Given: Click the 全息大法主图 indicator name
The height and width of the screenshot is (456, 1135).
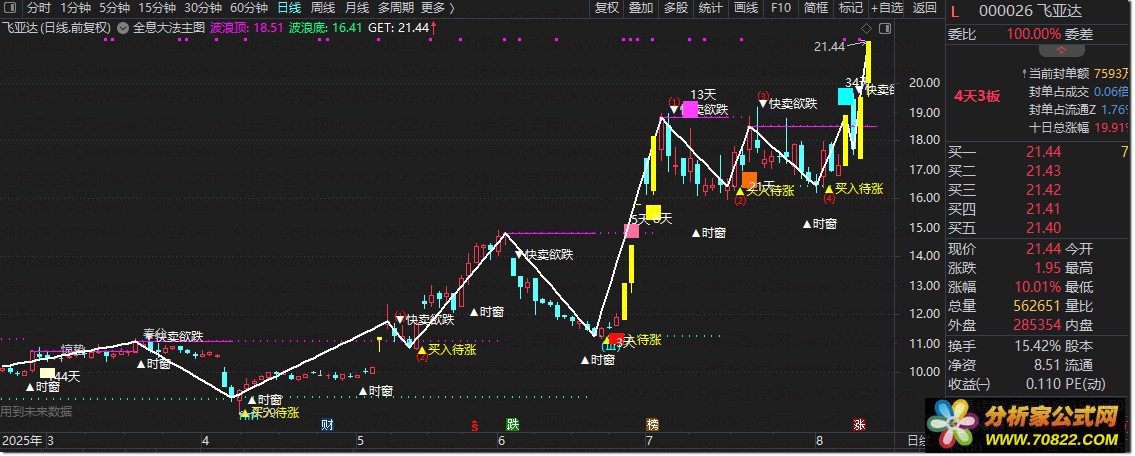Looking at the screenshot, I should [169, 28].
